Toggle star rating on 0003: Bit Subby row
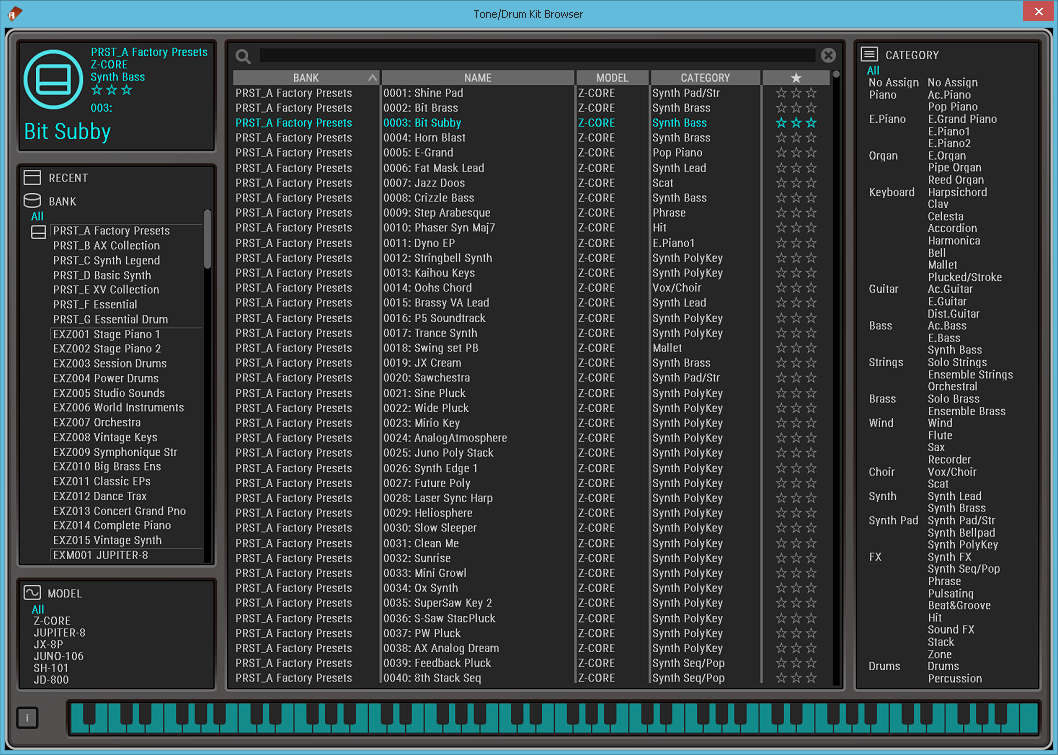The width and height of the screenshot is (1058, 755). 796,123
